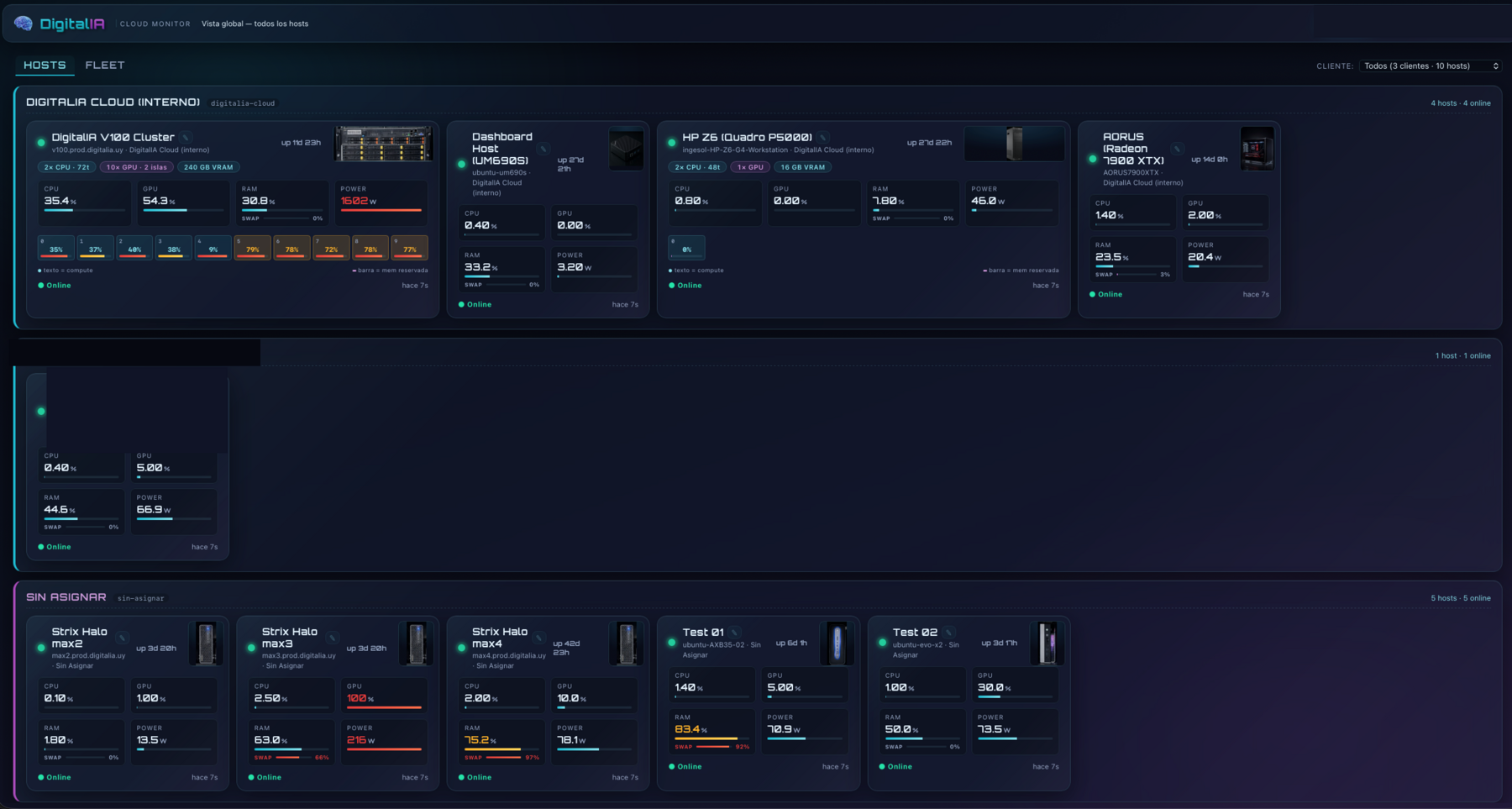Switch to the FLEET tab

click(105, 65)
